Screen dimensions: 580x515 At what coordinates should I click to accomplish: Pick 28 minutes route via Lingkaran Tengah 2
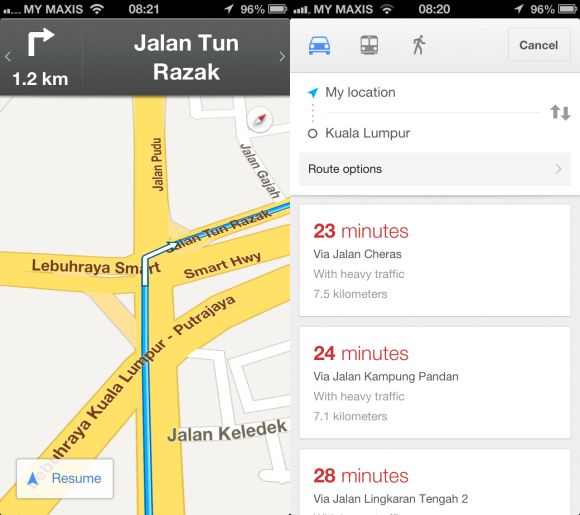point(435,482)
